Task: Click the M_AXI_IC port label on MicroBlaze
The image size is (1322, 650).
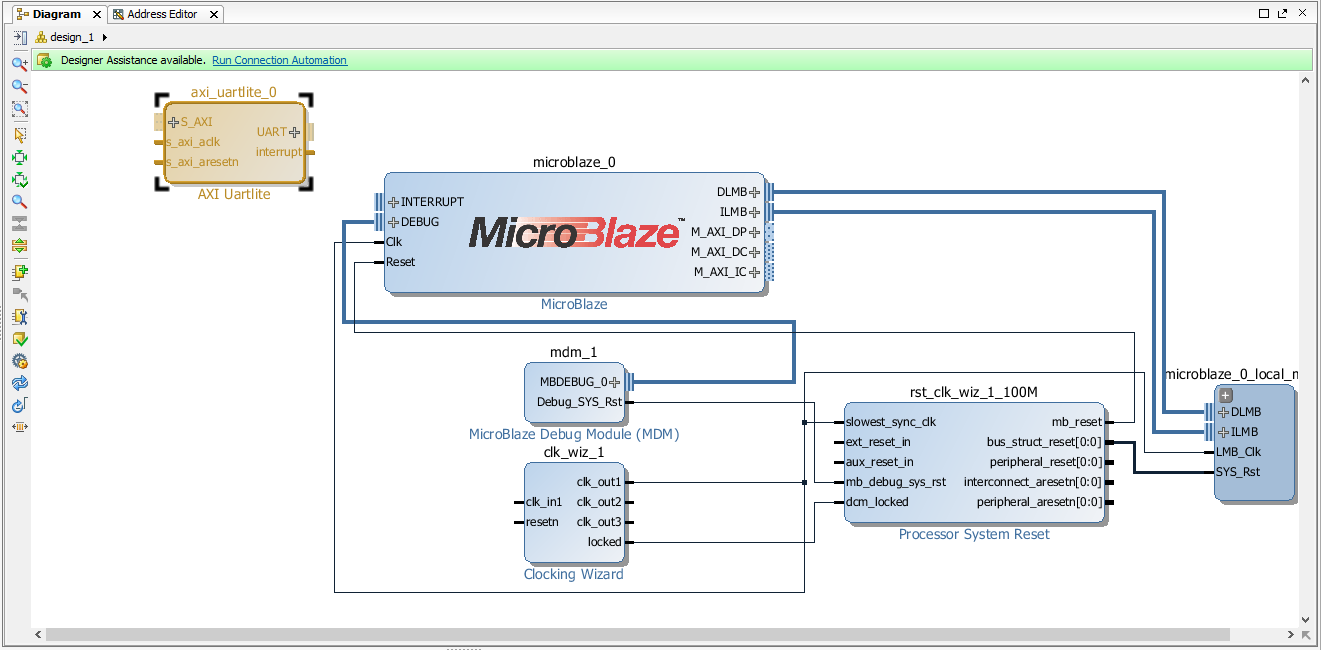Action: (x=720, y=272)
